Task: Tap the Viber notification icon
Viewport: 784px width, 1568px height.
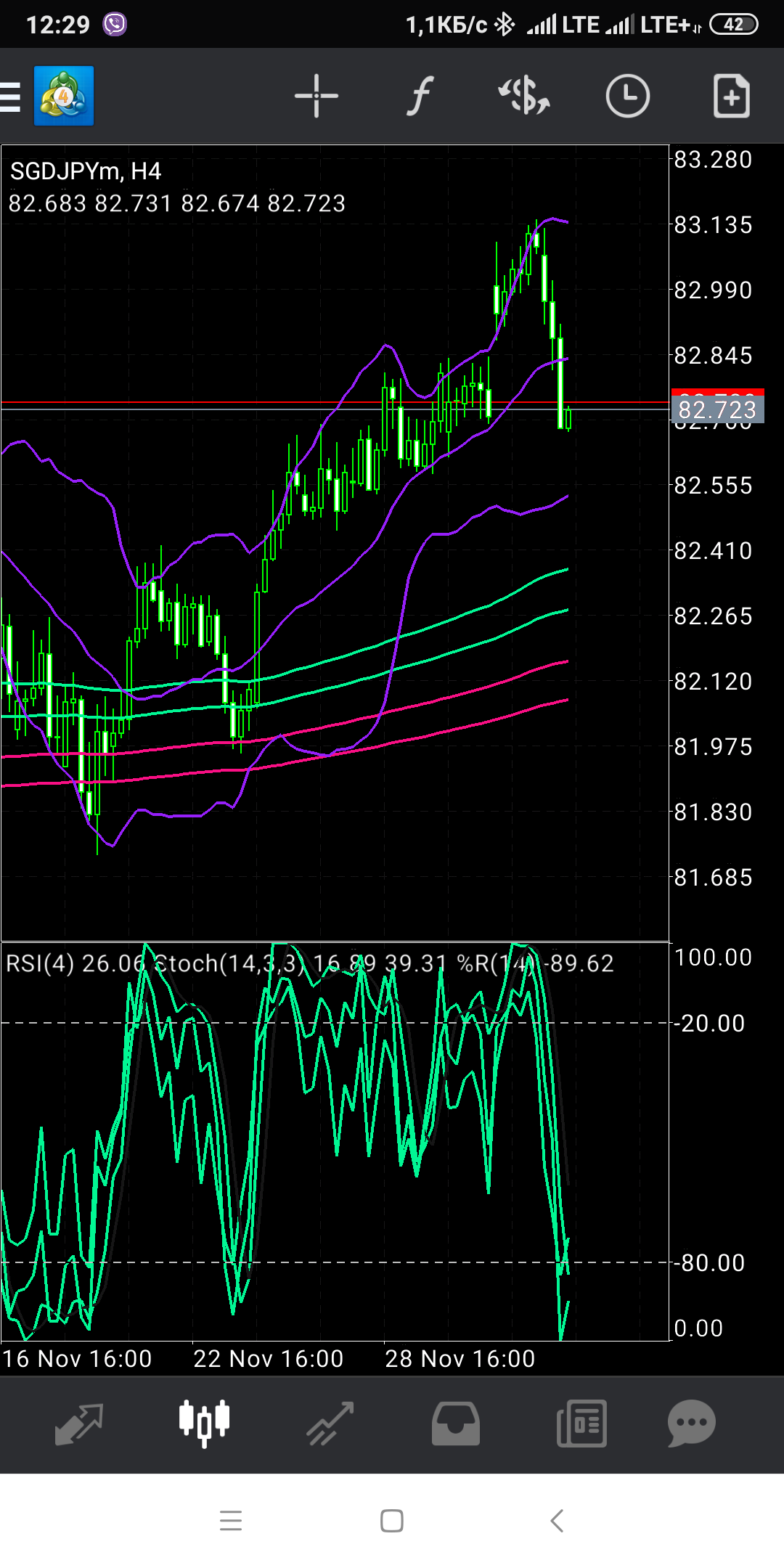Action: pos(115,24)
